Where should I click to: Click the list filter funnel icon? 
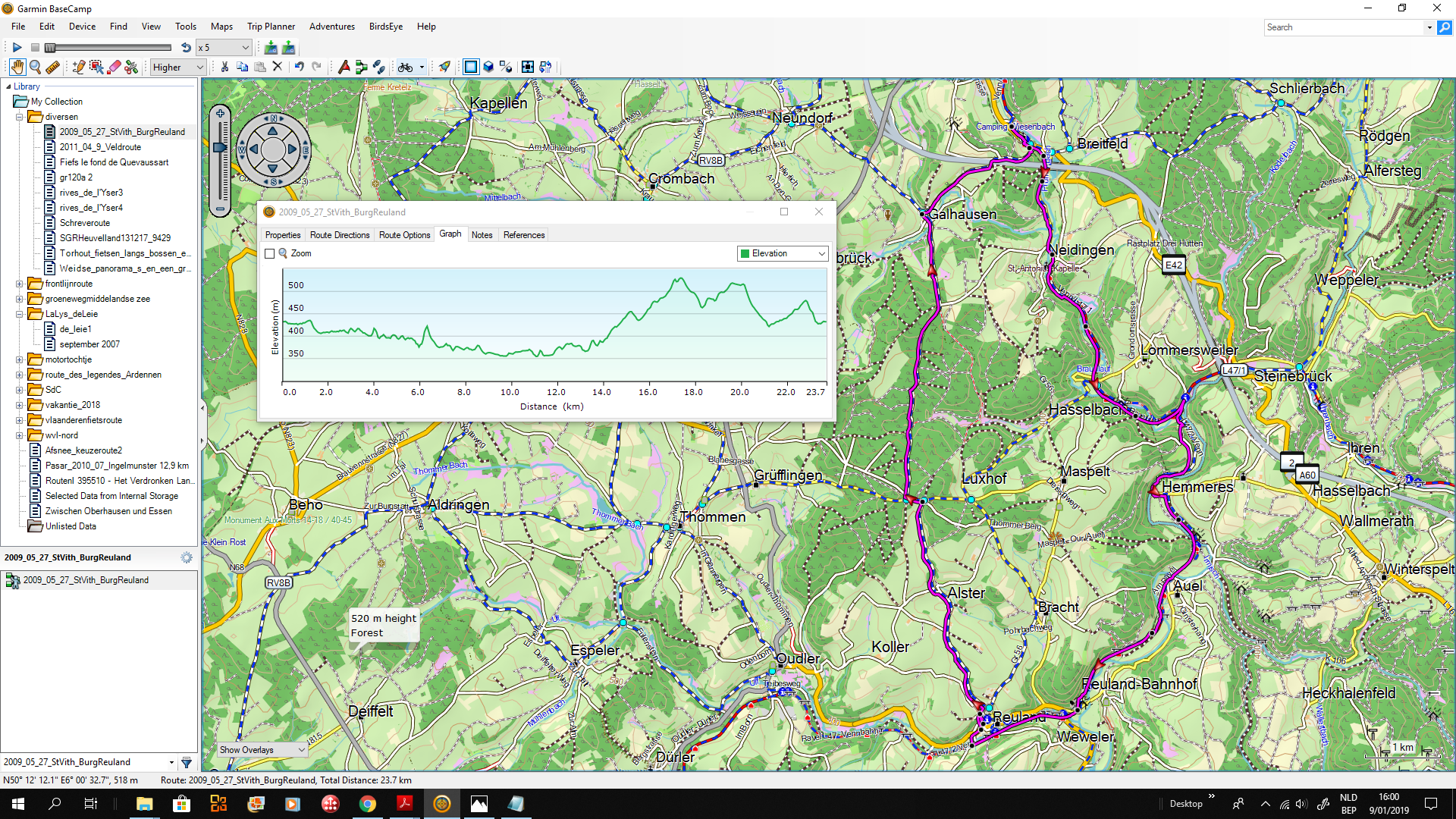point(187,762)
